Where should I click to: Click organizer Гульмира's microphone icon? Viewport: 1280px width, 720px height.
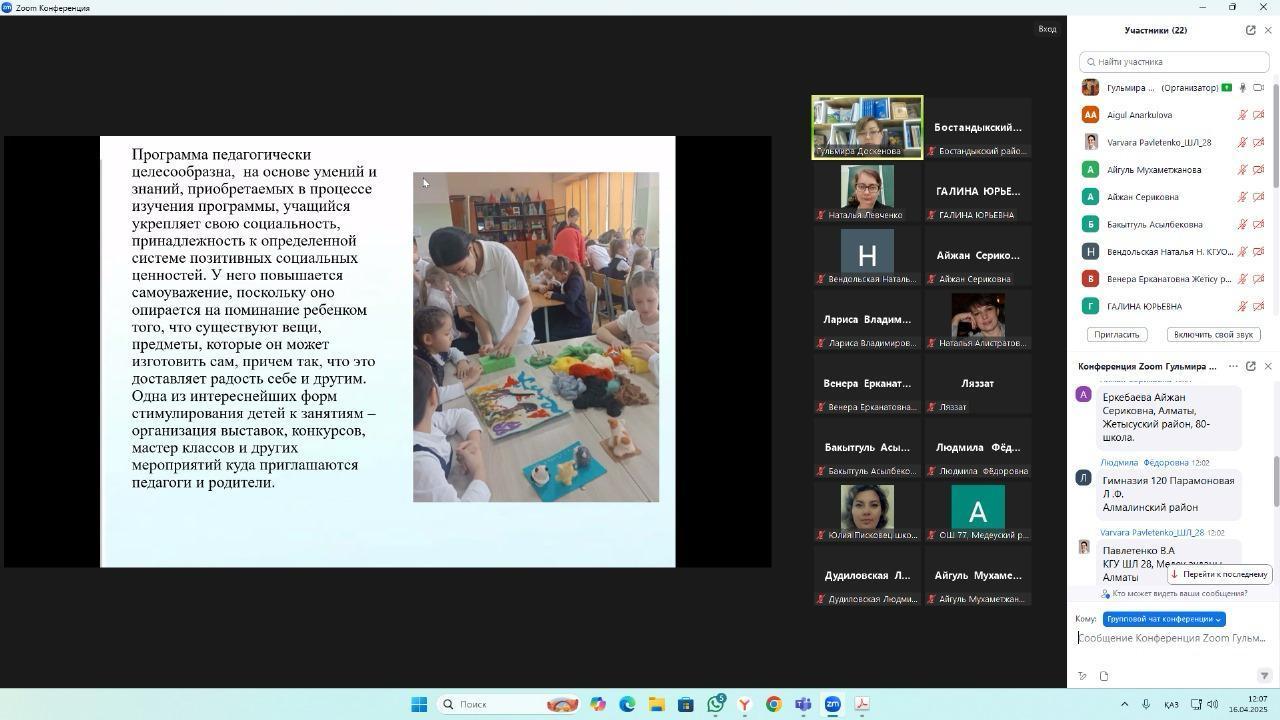[x=1243, y=88]
